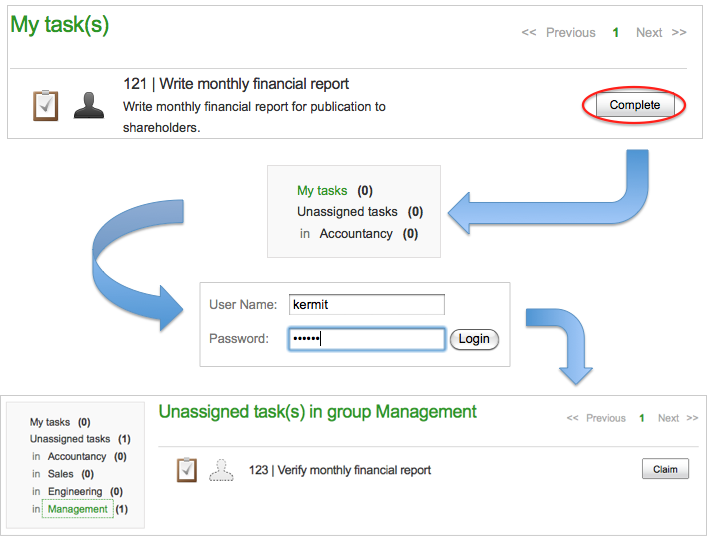Viewport: 711px width, 538px height.
Task: Go to Next page of unassigned tasks
Action: 668,418
